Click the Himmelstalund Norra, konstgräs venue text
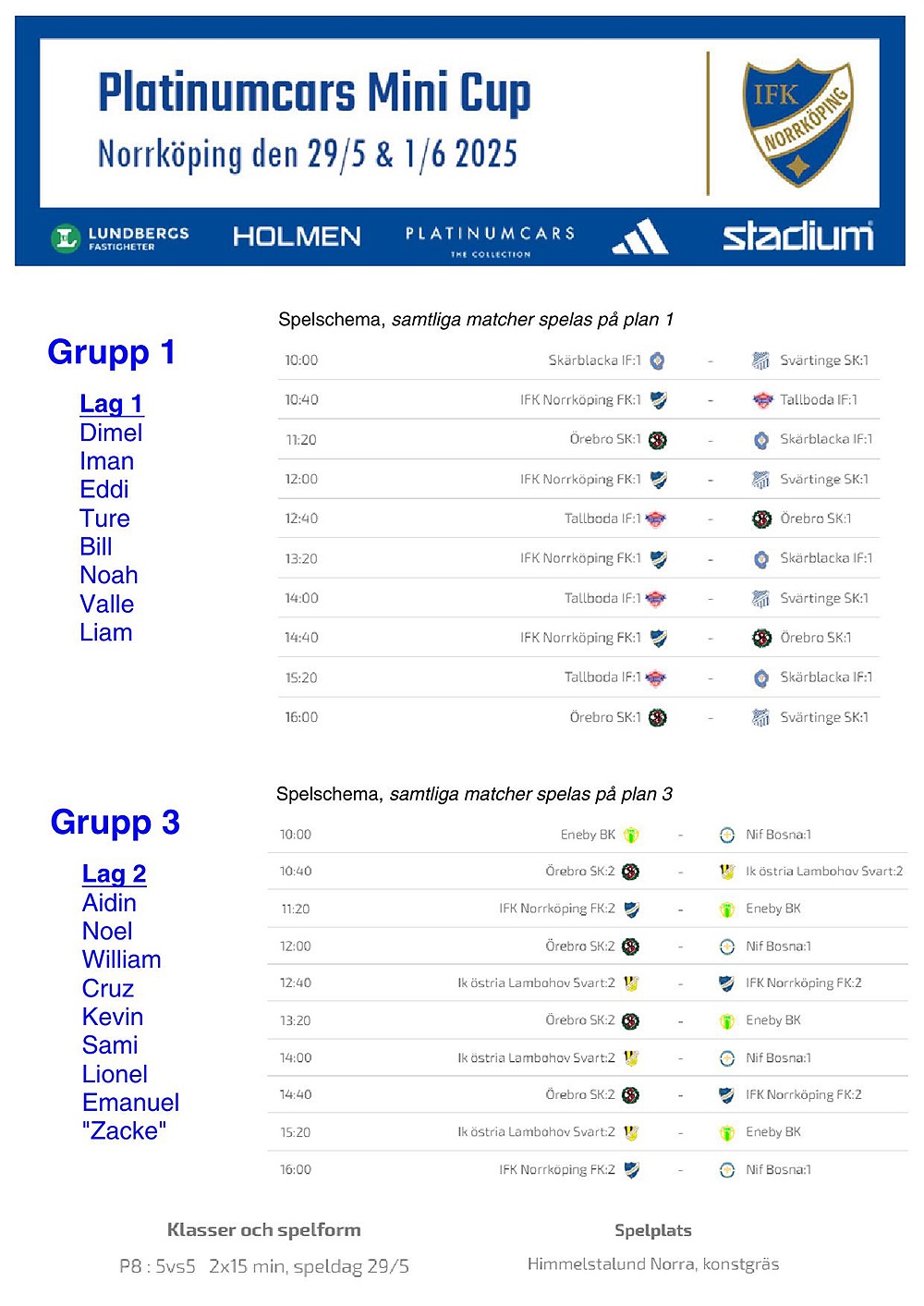The height and width of the screenshot is (1306, 924). (653, 1263)
